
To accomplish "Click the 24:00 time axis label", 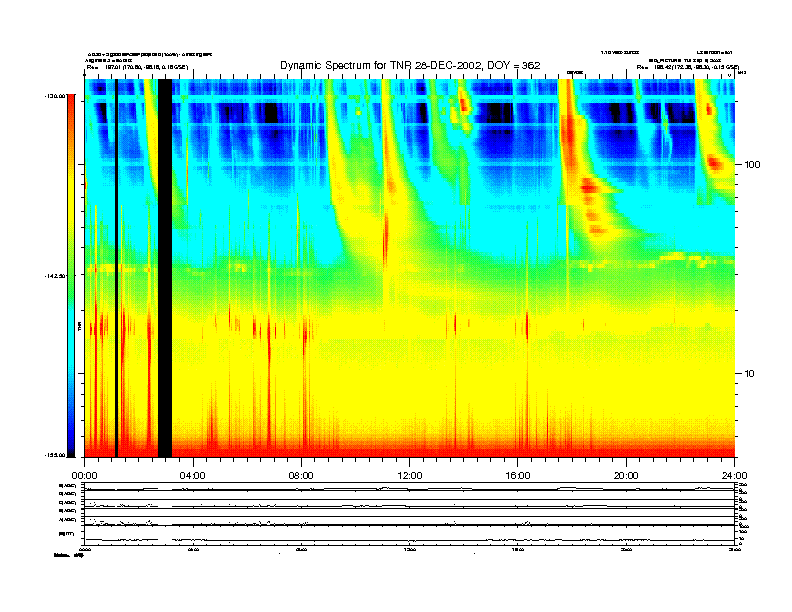I will click(x=734, y=476).
